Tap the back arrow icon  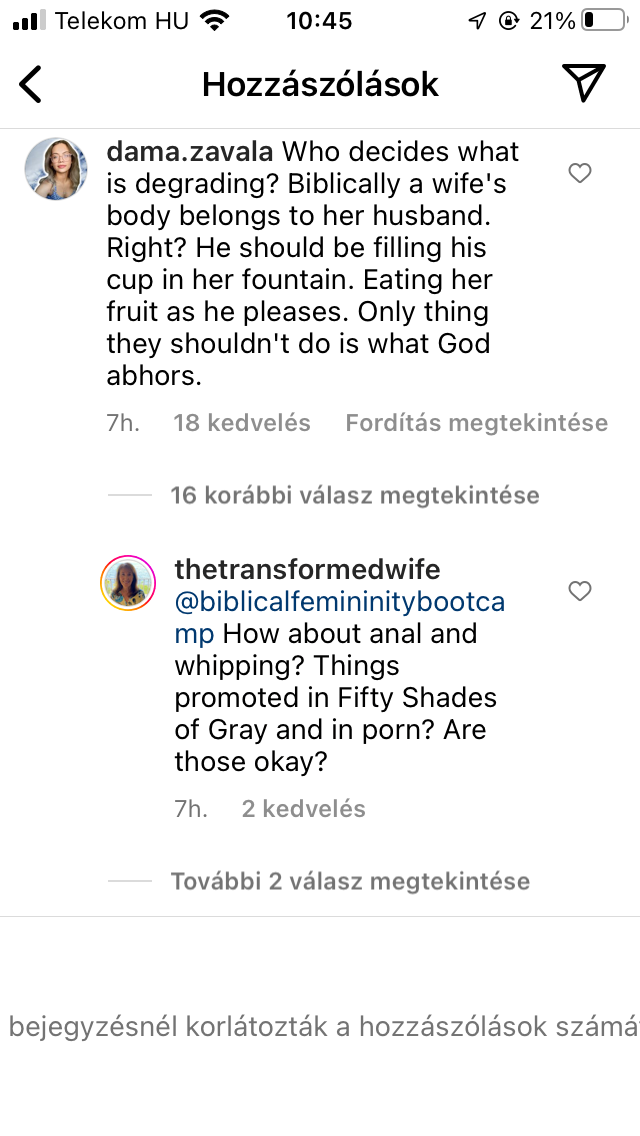click(x=32, y=85)
